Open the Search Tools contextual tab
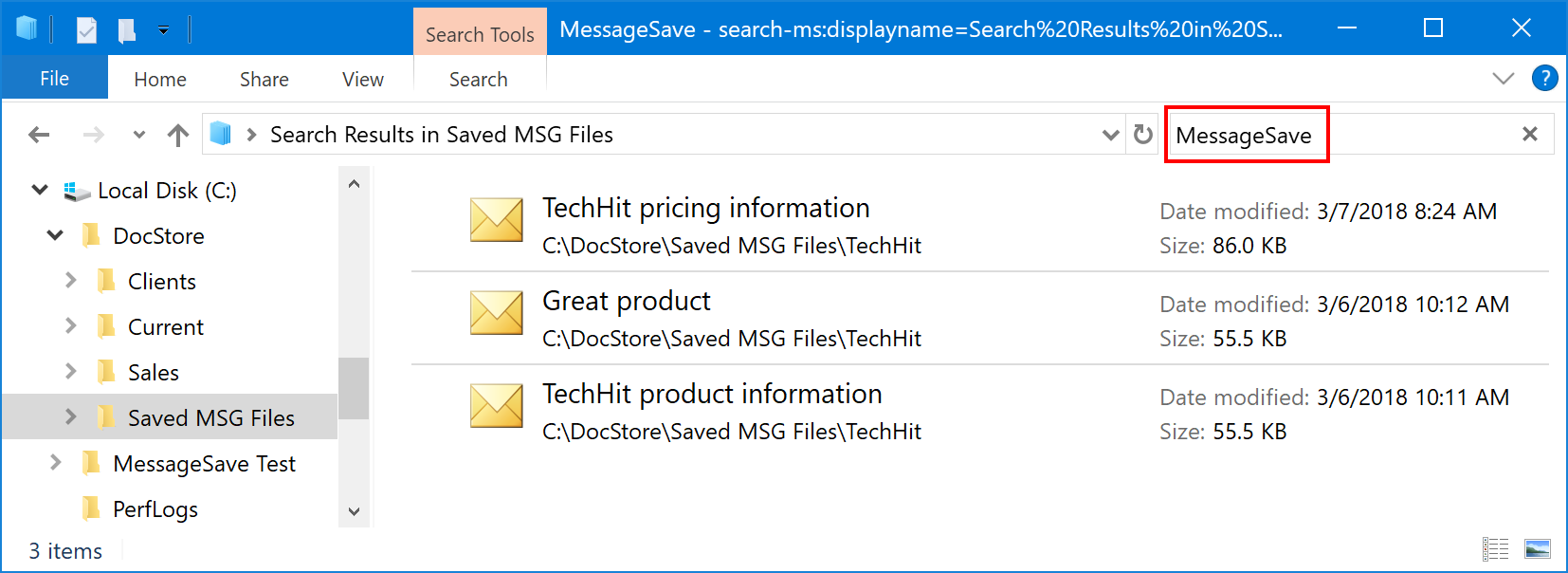Screen dimensions: 1568x573 tap(480, 34)
